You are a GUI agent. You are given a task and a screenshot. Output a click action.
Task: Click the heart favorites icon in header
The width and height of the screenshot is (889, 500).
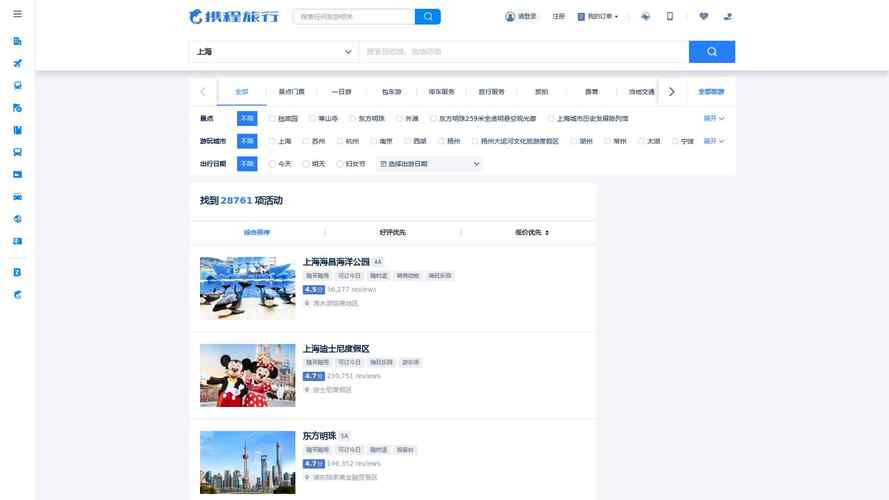coord(704,16)
